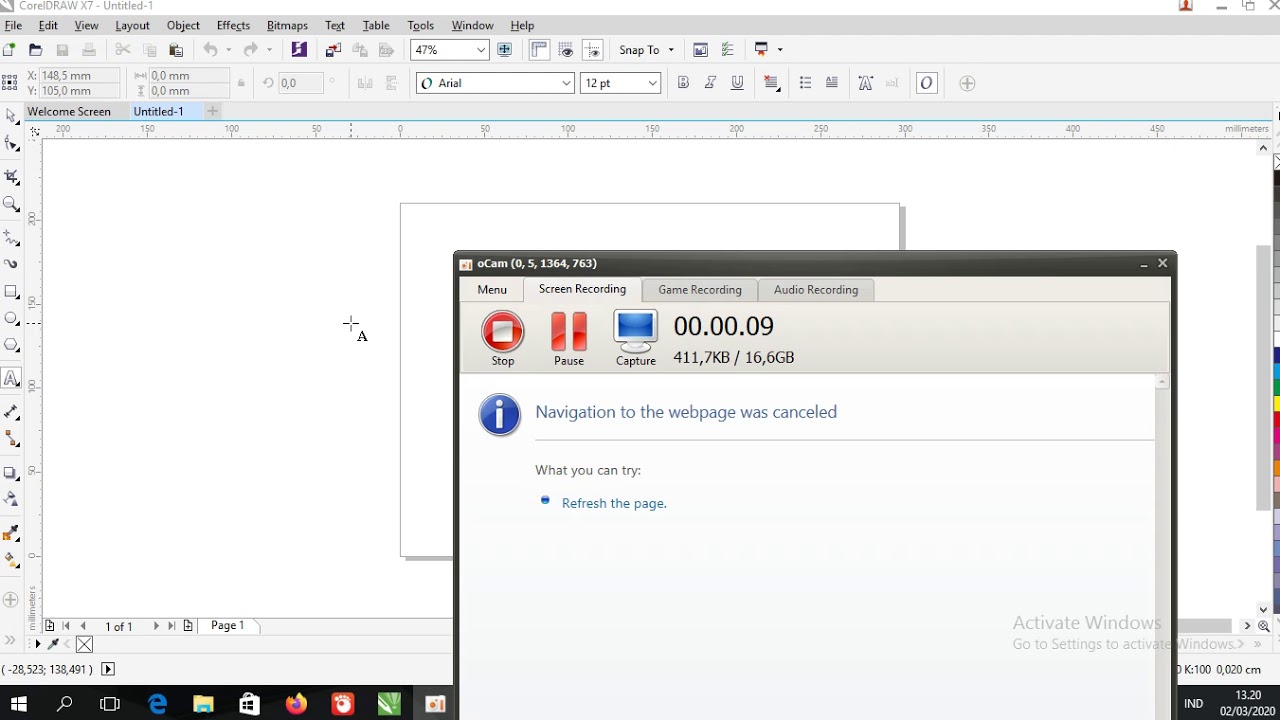Open the oCam Menu tab
1280x720 pixels.
(x=491, y=290)
